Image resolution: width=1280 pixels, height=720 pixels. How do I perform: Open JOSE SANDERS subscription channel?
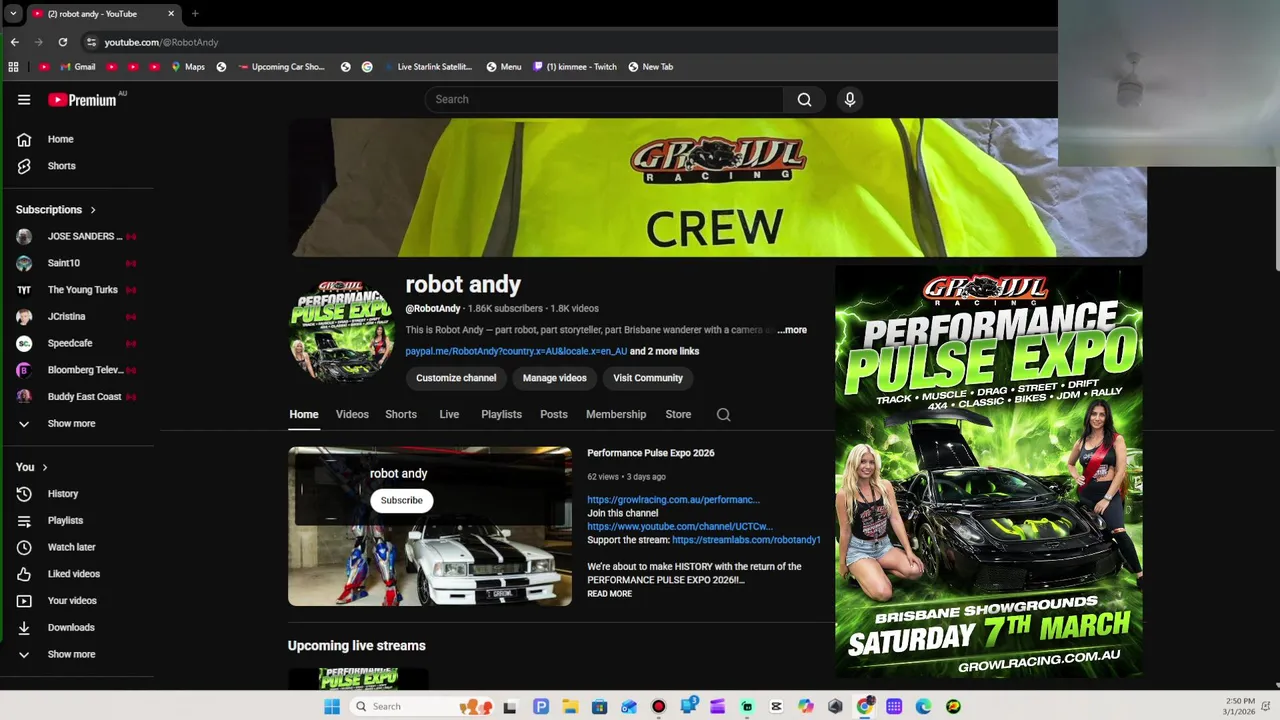click(x=78, y=237)
